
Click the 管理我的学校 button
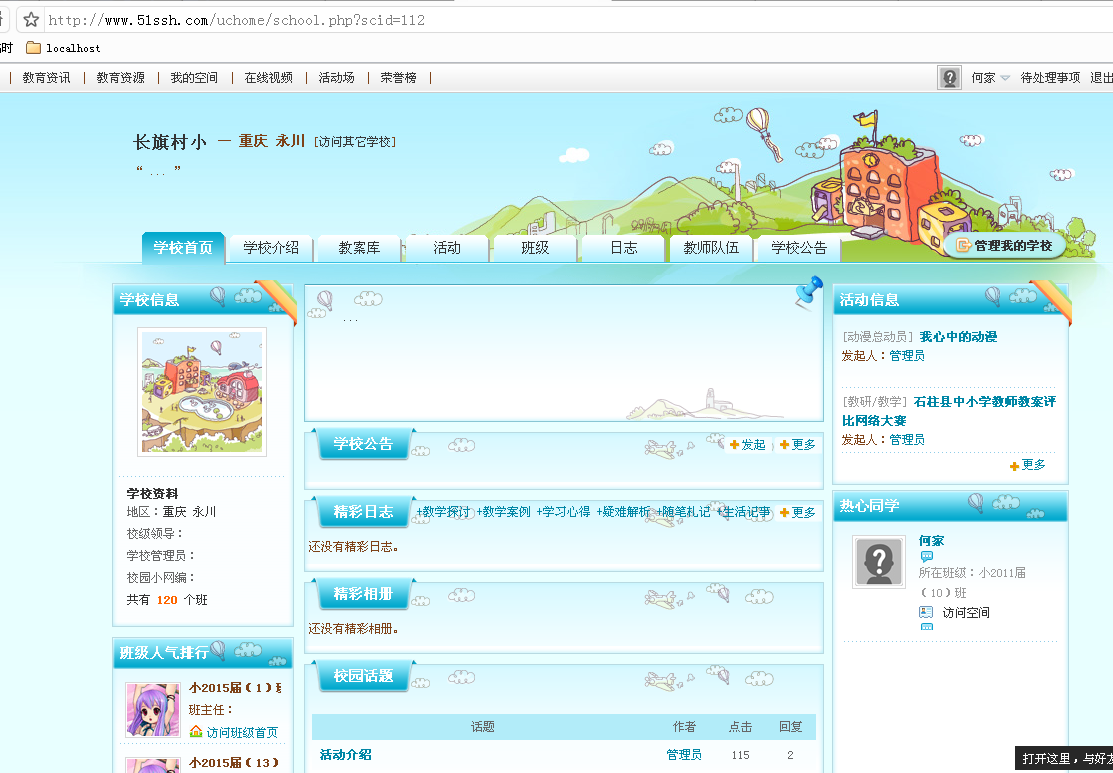[1004, 246]
